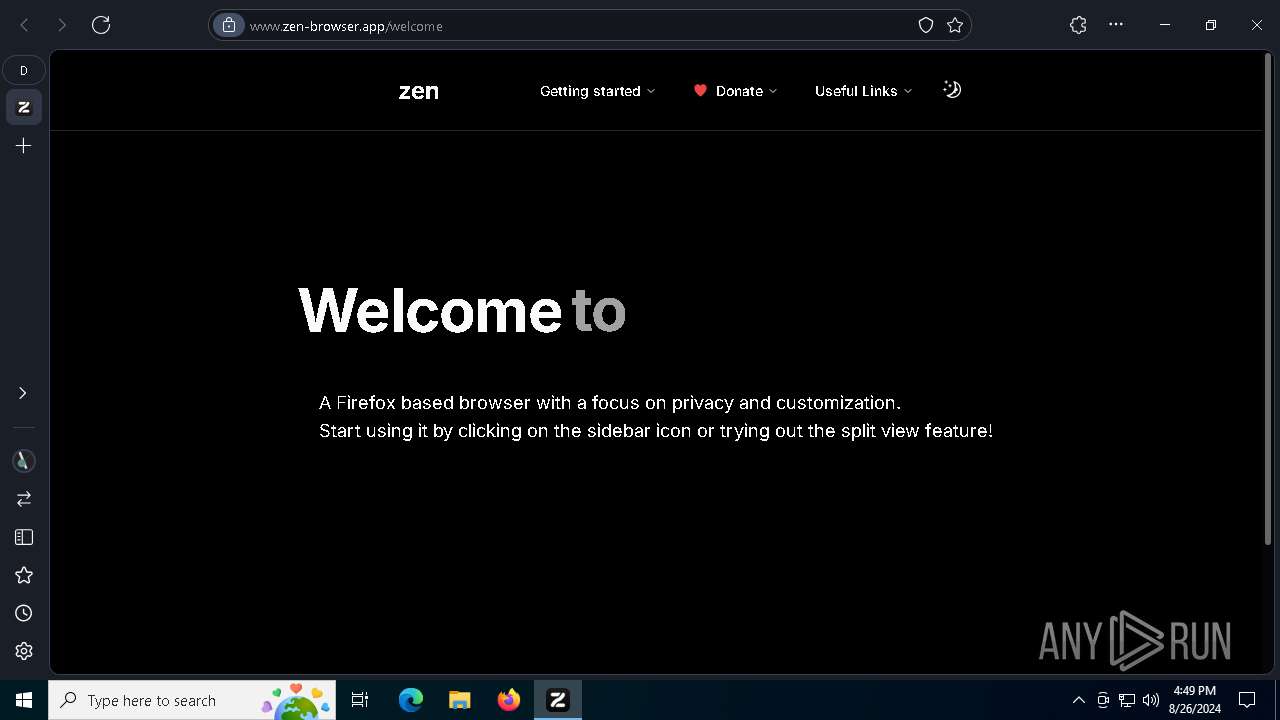Screen dimensions: 1280x720
Task: Select the D workspace profile button
Action: 24,70
